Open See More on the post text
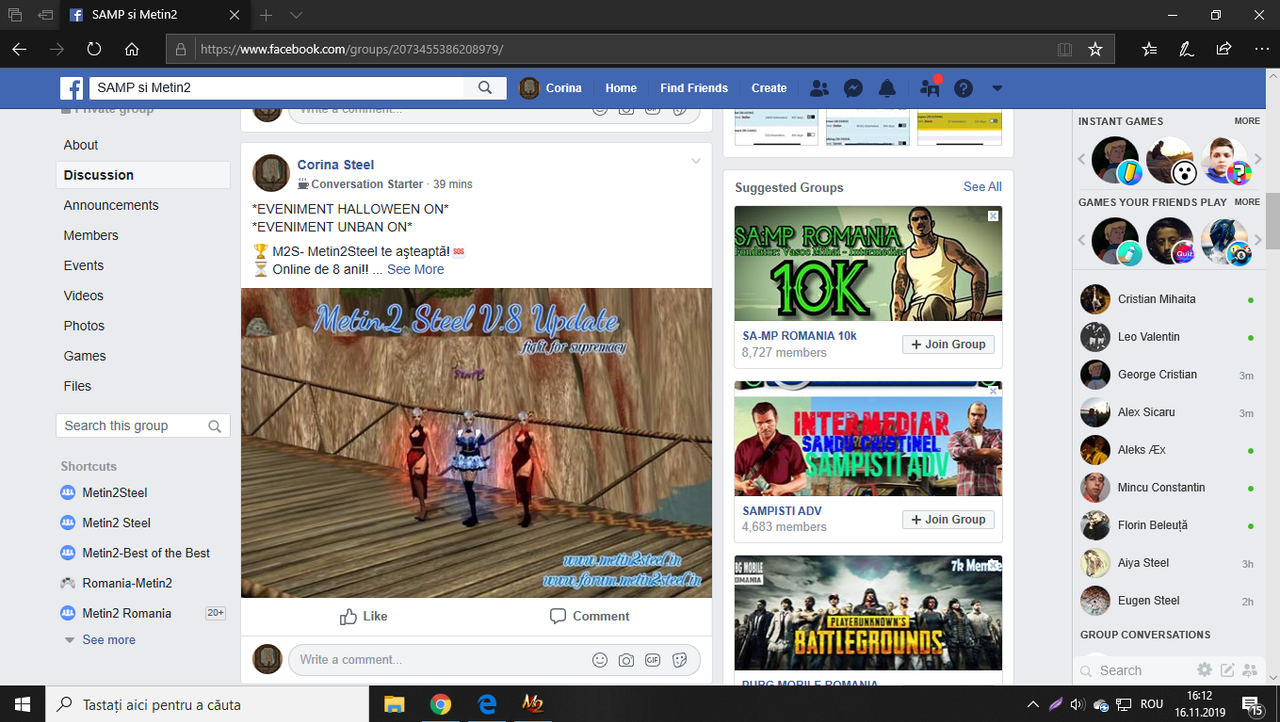Image resolution: width=1280 pixels, height=722 pixels. pos(416,269)
